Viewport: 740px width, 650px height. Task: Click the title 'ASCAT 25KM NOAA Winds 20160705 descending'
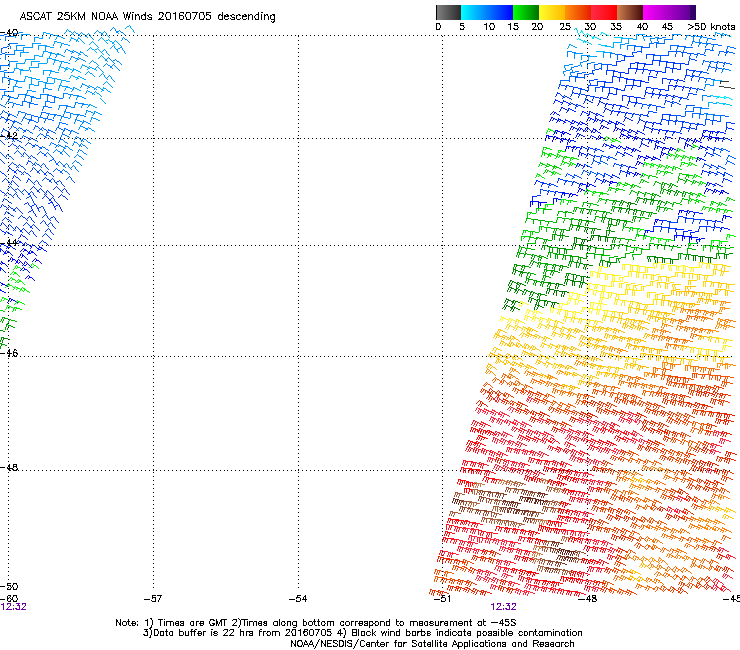click(x=147, y=17)
